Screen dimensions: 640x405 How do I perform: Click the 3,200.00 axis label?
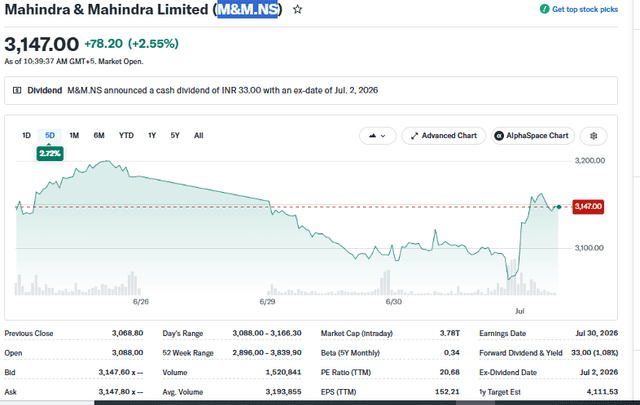click(590, 161)
